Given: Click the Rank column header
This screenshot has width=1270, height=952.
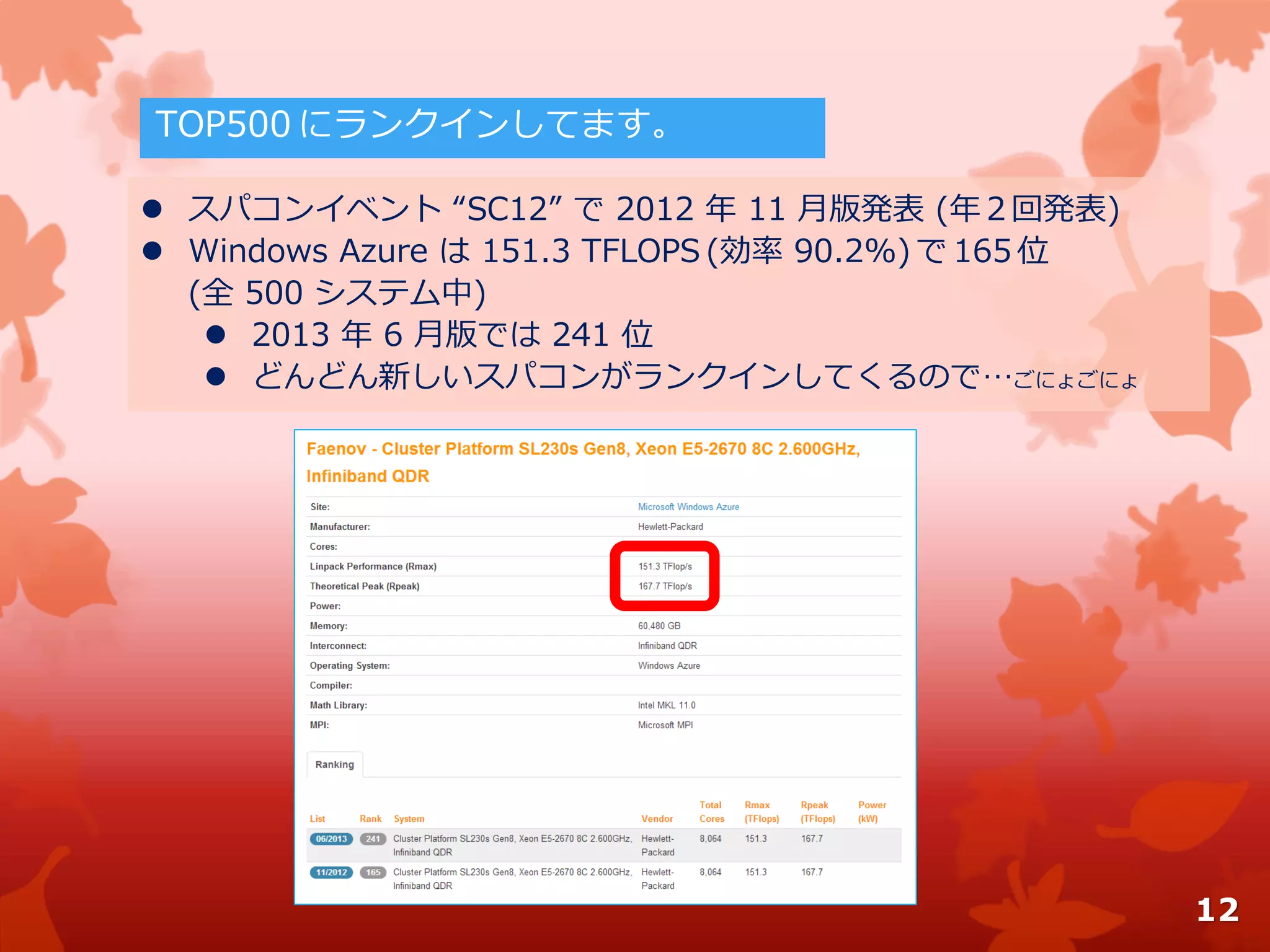Looking at the screenshot, I should click(371, 819).
